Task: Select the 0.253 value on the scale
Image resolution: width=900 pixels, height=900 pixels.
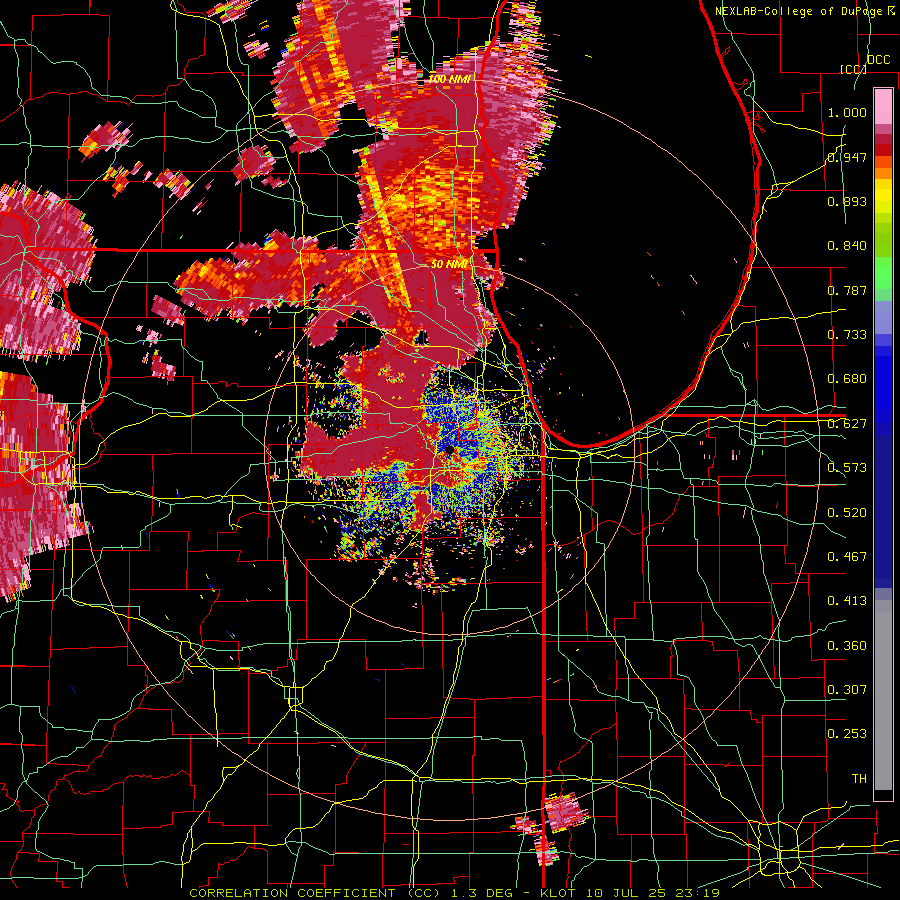Action: (x=847, y=734)
